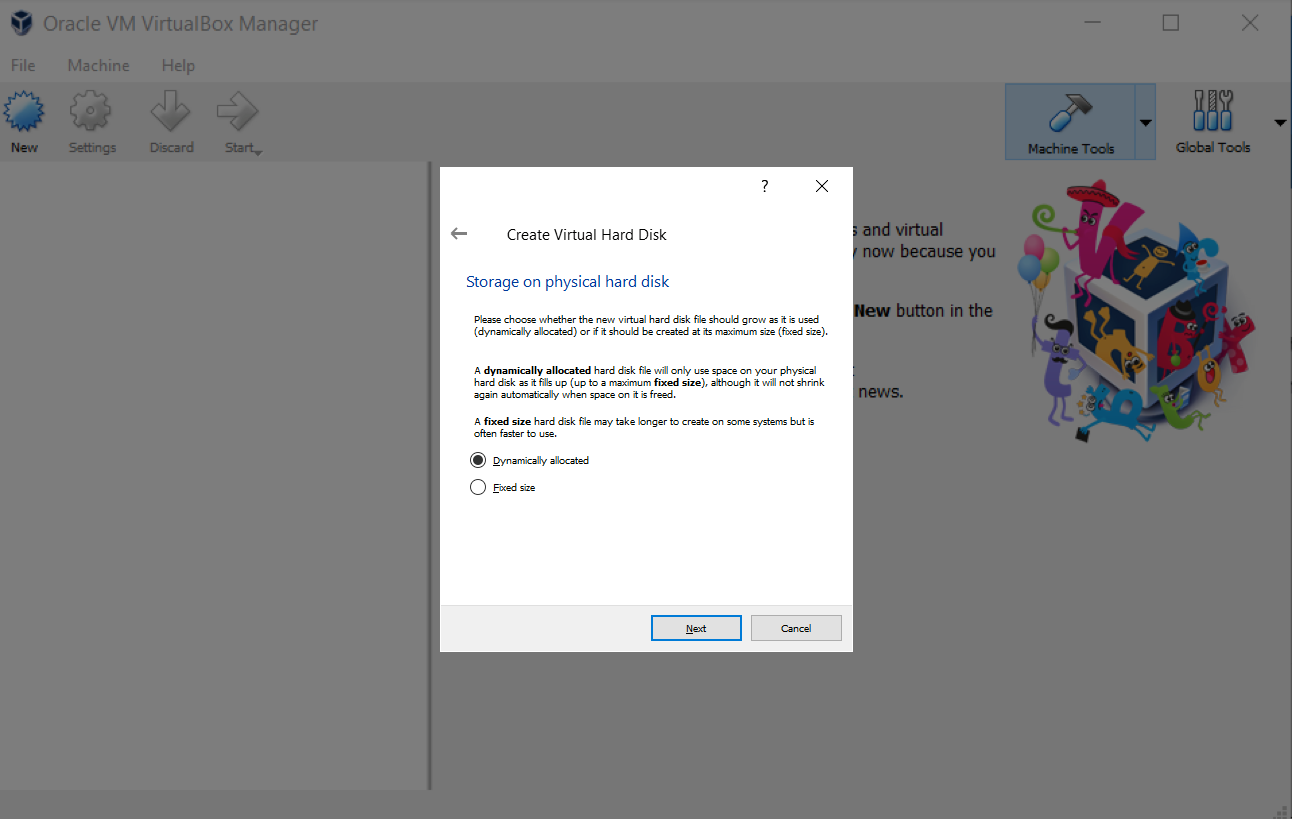Viewport: 1292px width, 819px height.
Task: Click the VirtualBox mascot cube illustration
Action: point(1135,310)
